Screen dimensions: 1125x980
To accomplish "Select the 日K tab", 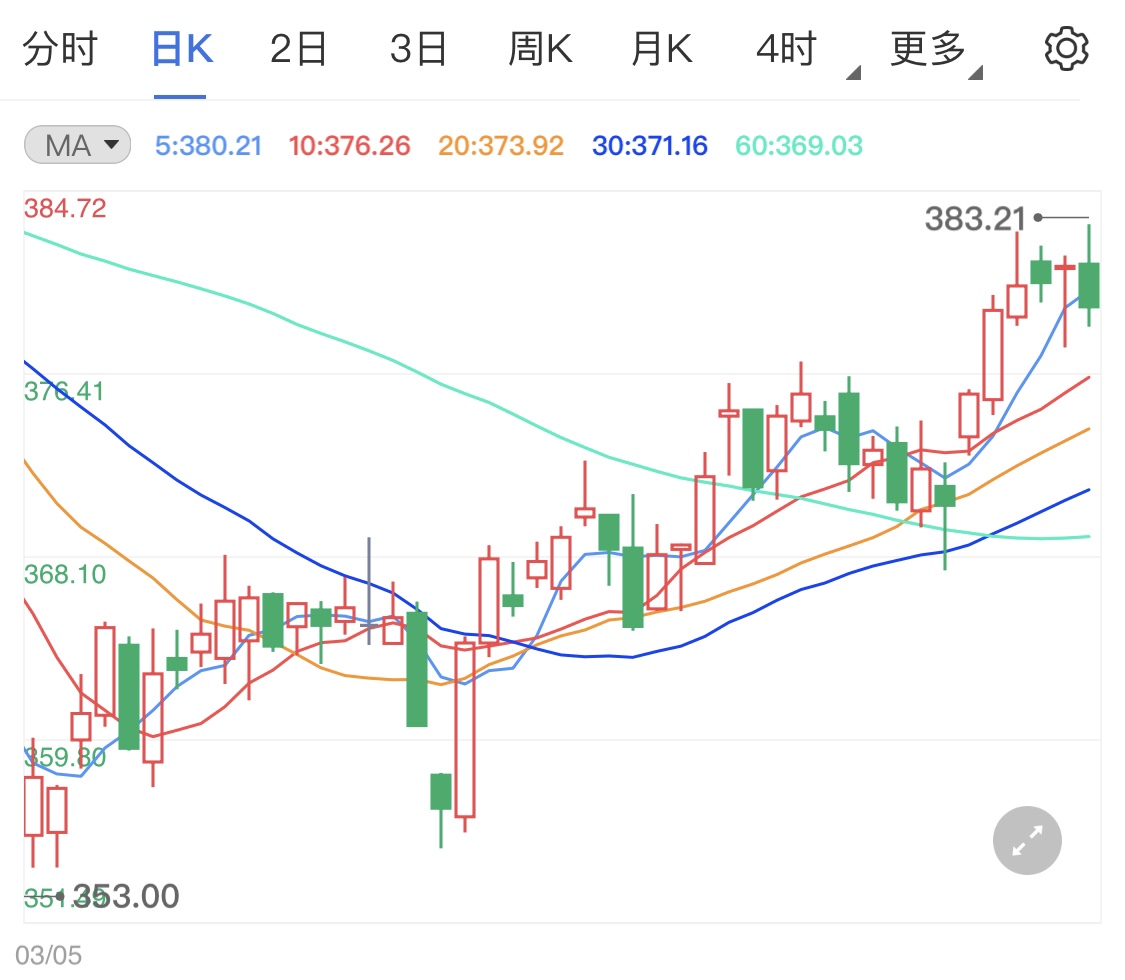I will [x=182, y=50].
